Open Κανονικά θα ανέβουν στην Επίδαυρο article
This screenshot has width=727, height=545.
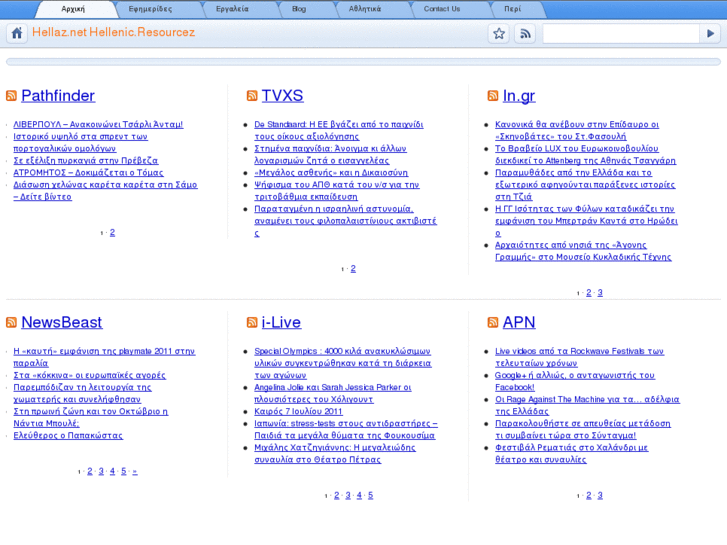(x=577, y=130)
